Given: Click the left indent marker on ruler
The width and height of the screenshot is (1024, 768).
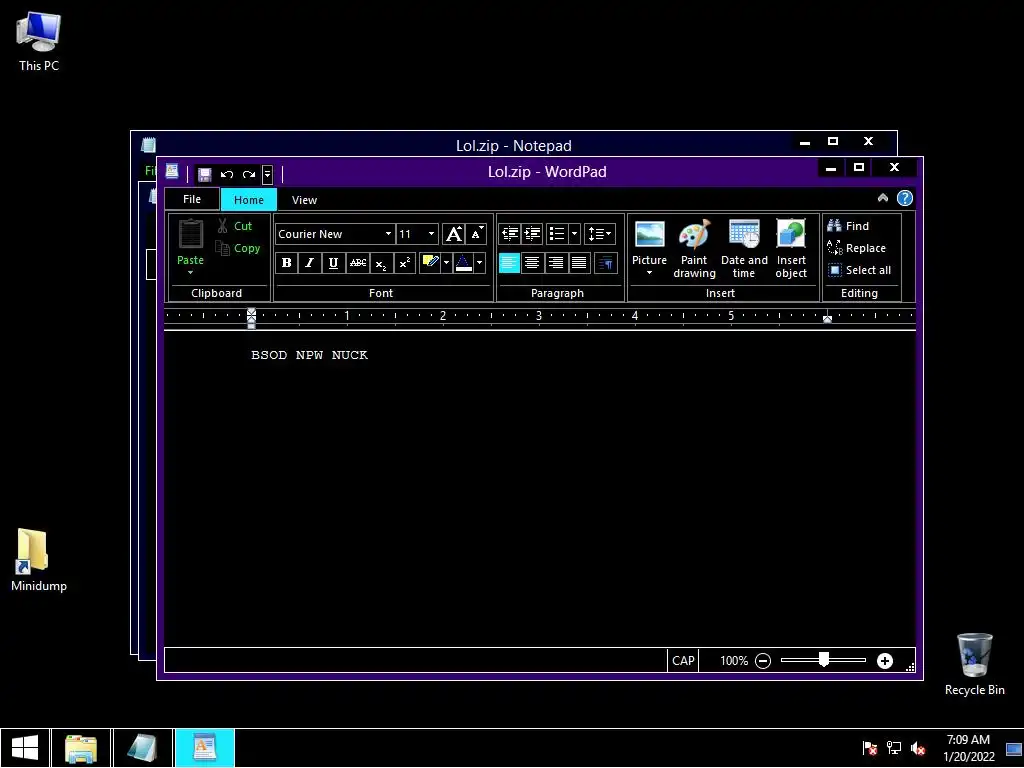Looking at the screenshot, I should 251,317.
